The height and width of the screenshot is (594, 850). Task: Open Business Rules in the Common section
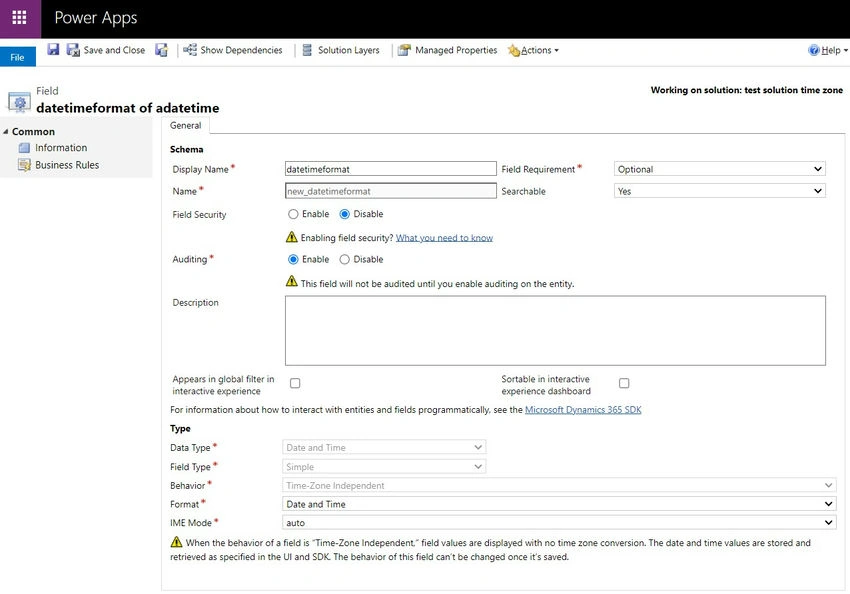[67, 165]
